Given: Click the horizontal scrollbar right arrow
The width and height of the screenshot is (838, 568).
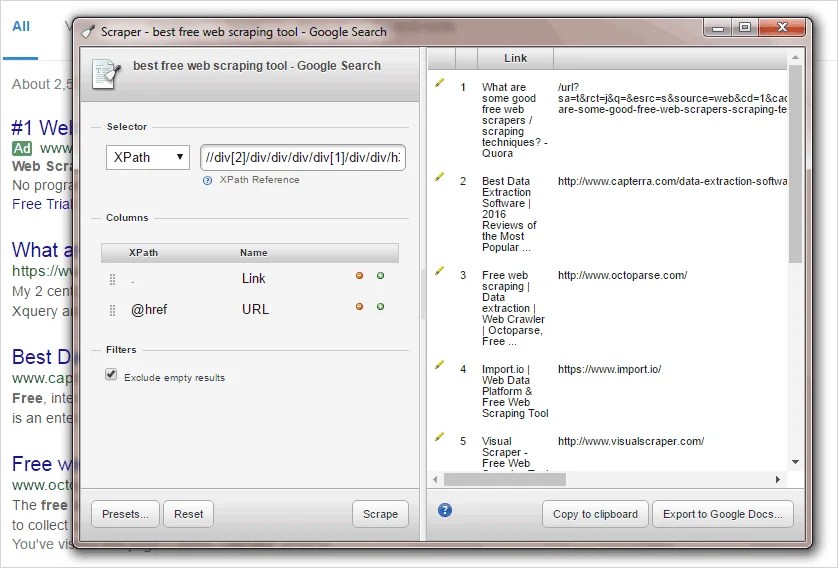Looking at the screenshot, I should (x=778, y=480).
